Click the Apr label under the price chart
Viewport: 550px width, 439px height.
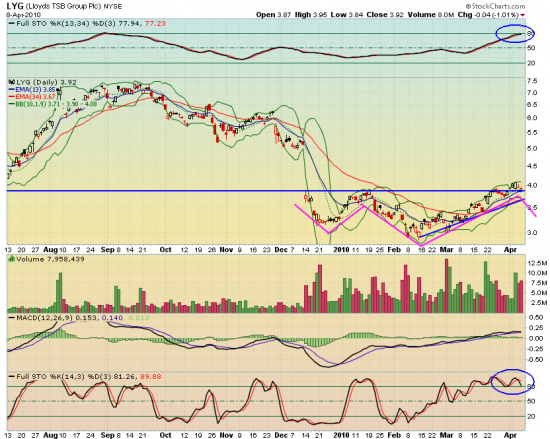510,250
